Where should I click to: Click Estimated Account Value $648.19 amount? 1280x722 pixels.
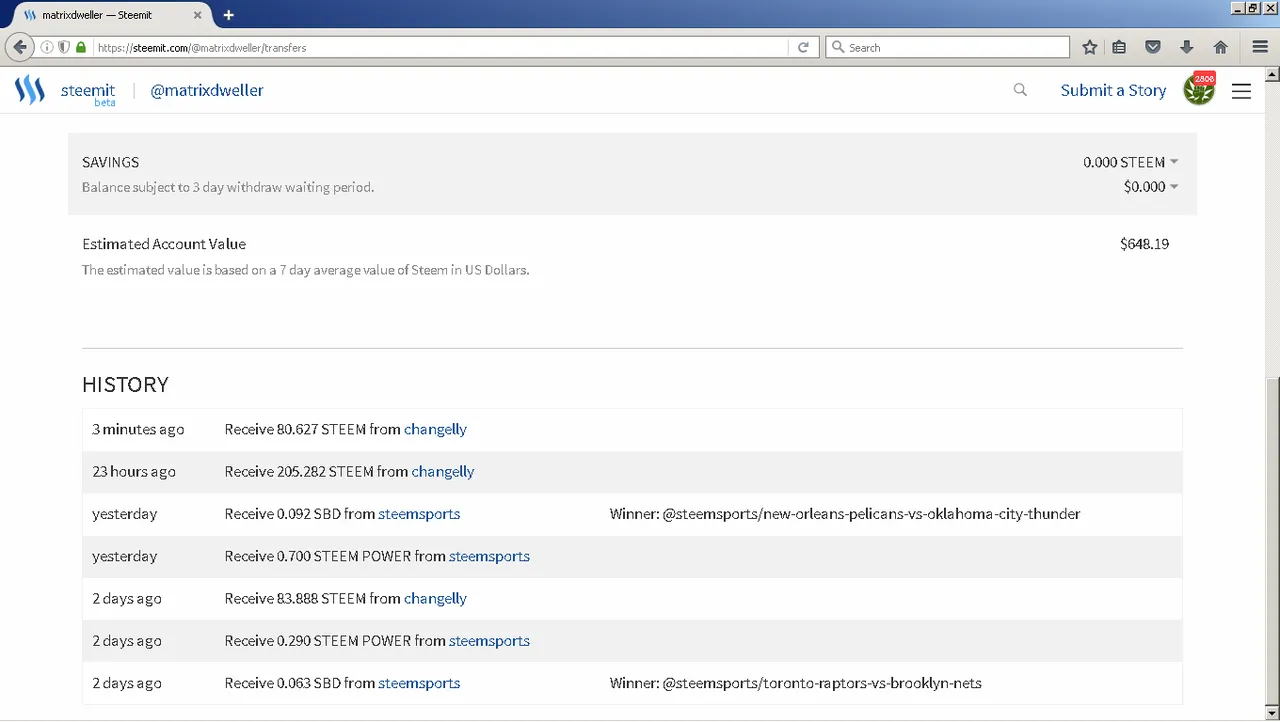[1144, 244]
